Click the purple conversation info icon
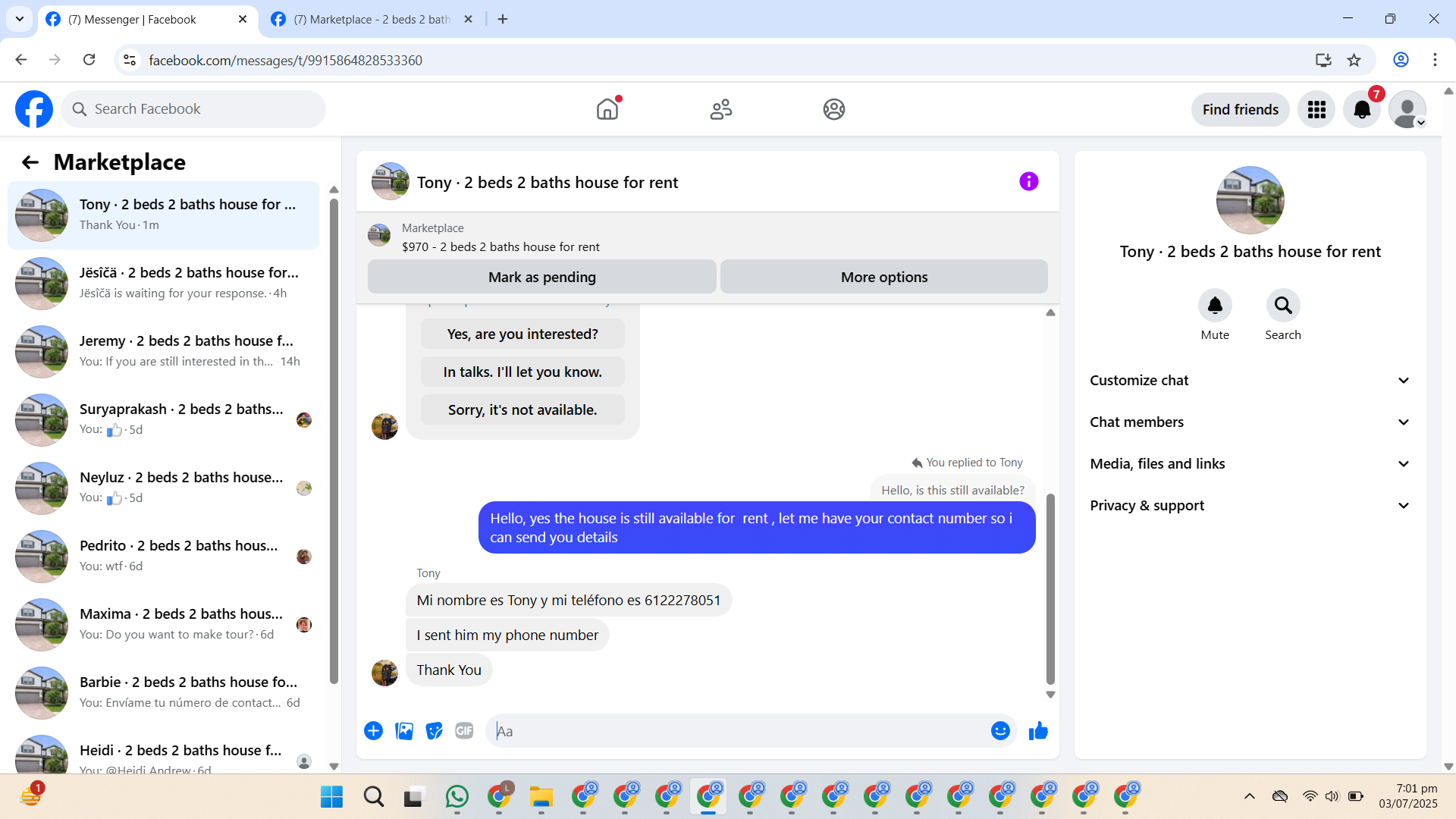 (1028, 182)
